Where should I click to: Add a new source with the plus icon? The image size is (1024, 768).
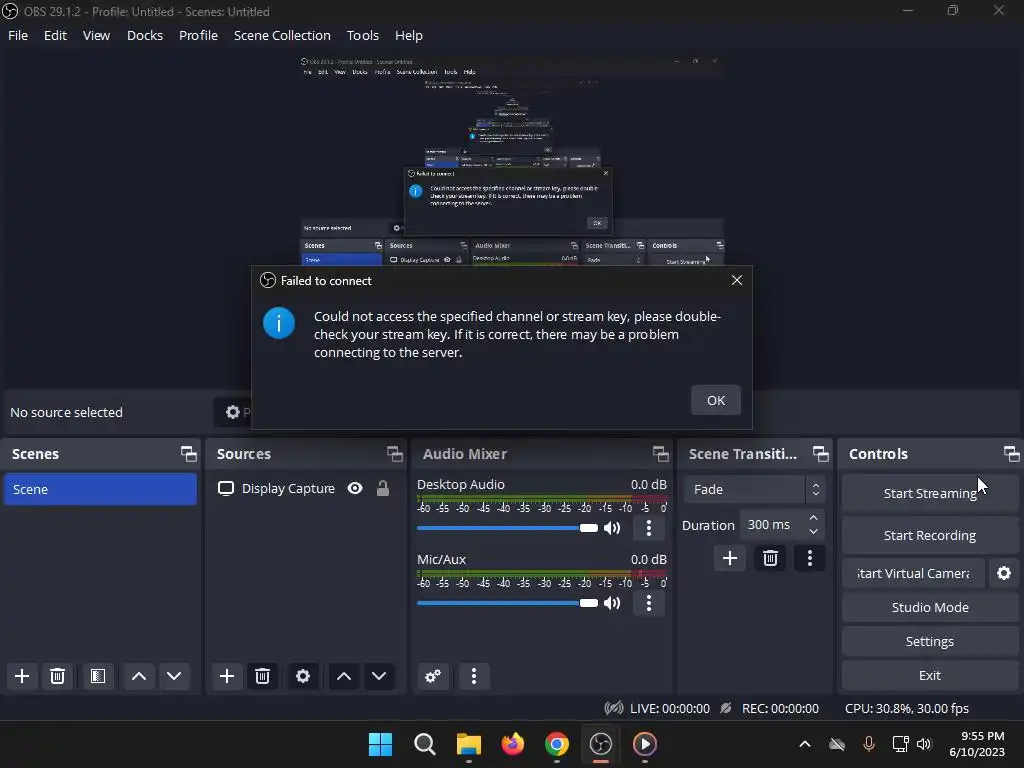(227, 676)
